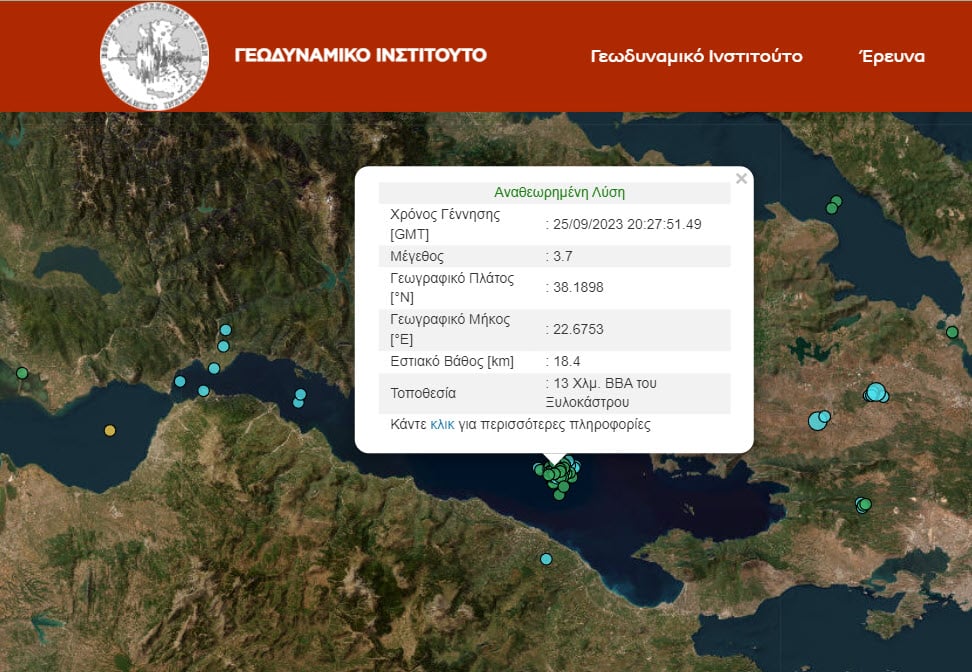This screenshot has height=672, width=972.
Task: Open the Γεωδυναμικό Ινστιτούτο menu item
Action: [x=696, y=56]
